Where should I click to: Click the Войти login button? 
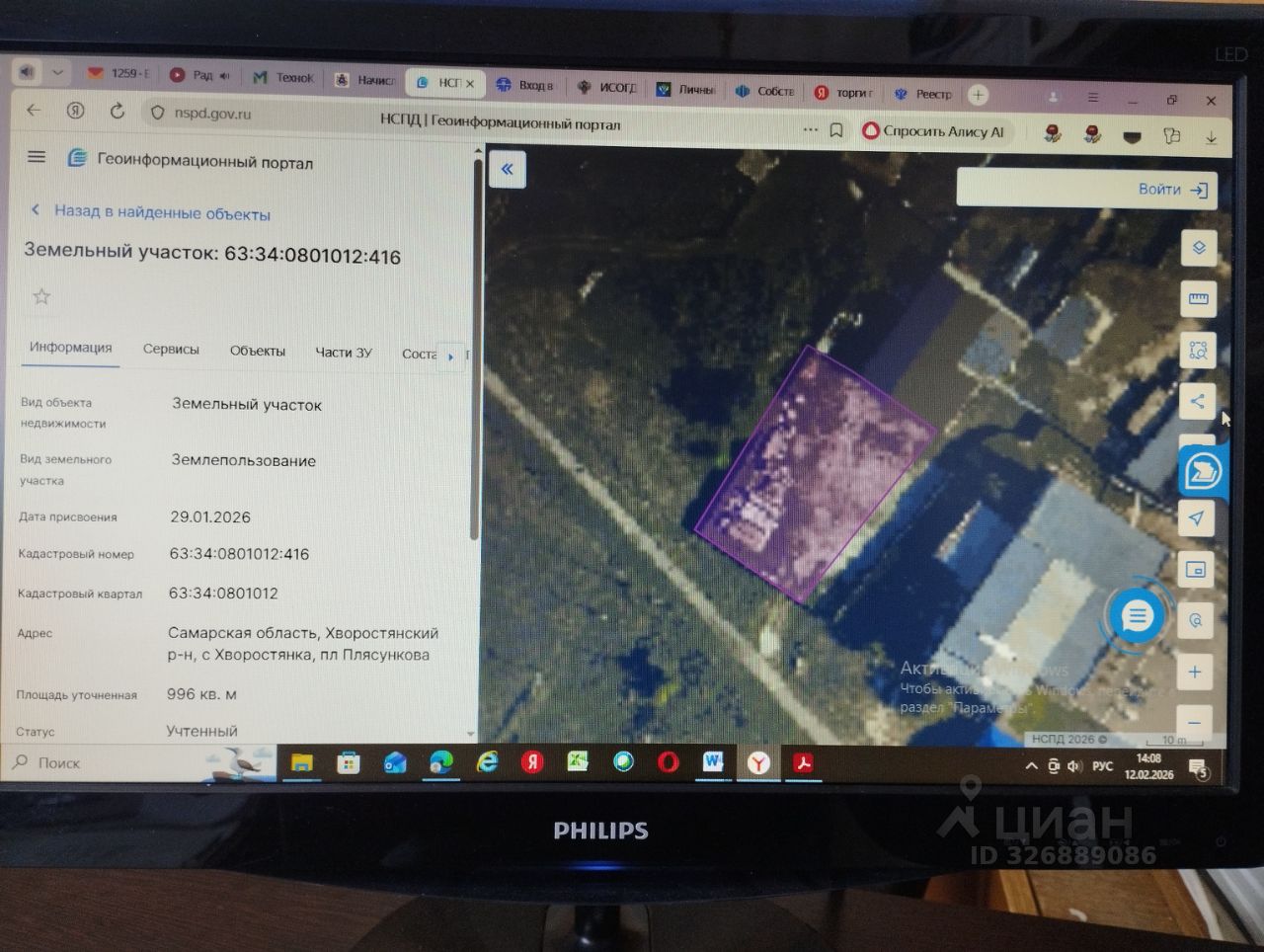tap(1173, 190)
